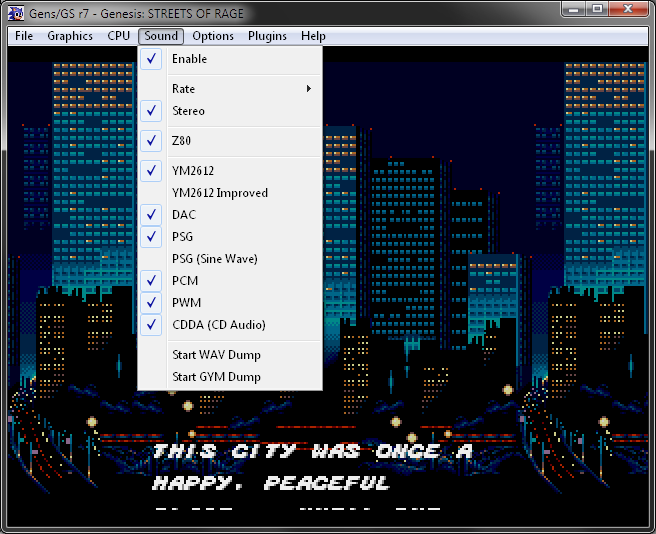Open the File menu
This screenshot has height=534, width=656.
24,36
